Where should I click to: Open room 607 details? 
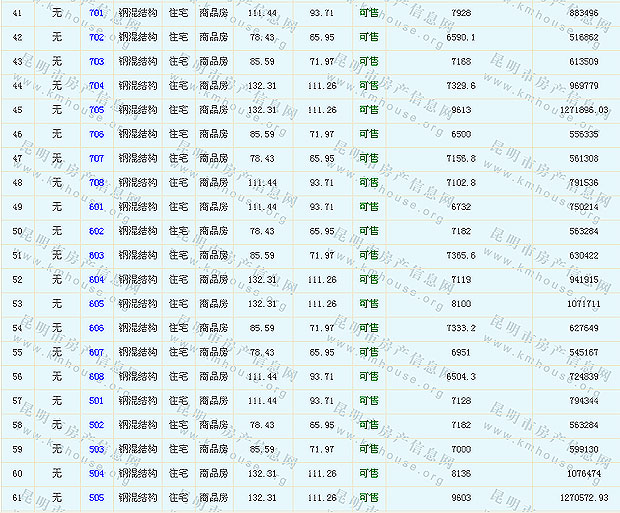96,352
